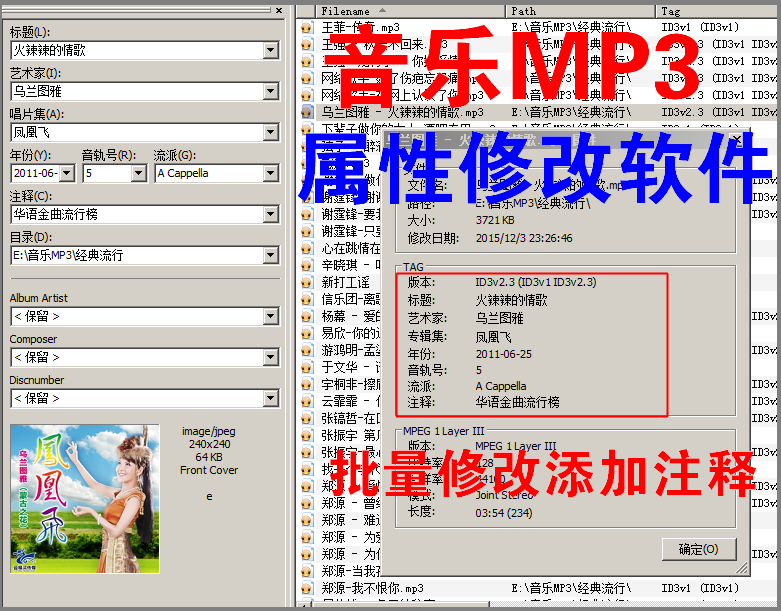Close the tag panel with the X button
Viewport: 781px width, 611px height.
pos(279,10)
